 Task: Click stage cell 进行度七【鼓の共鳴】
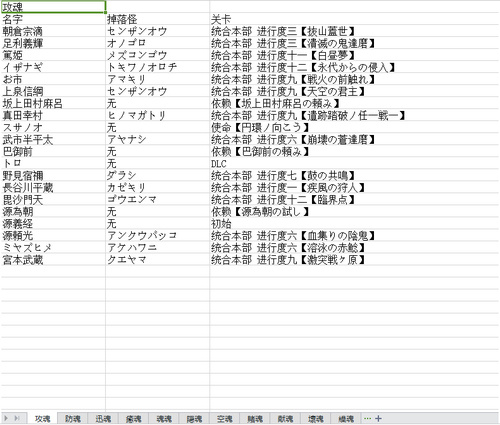coord(355,175)
